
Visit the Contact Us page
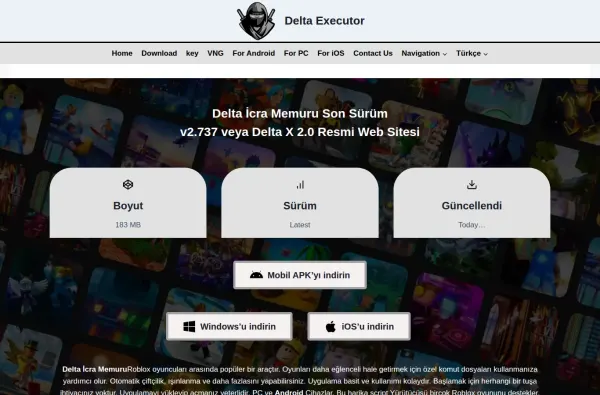tap(373, 54)
